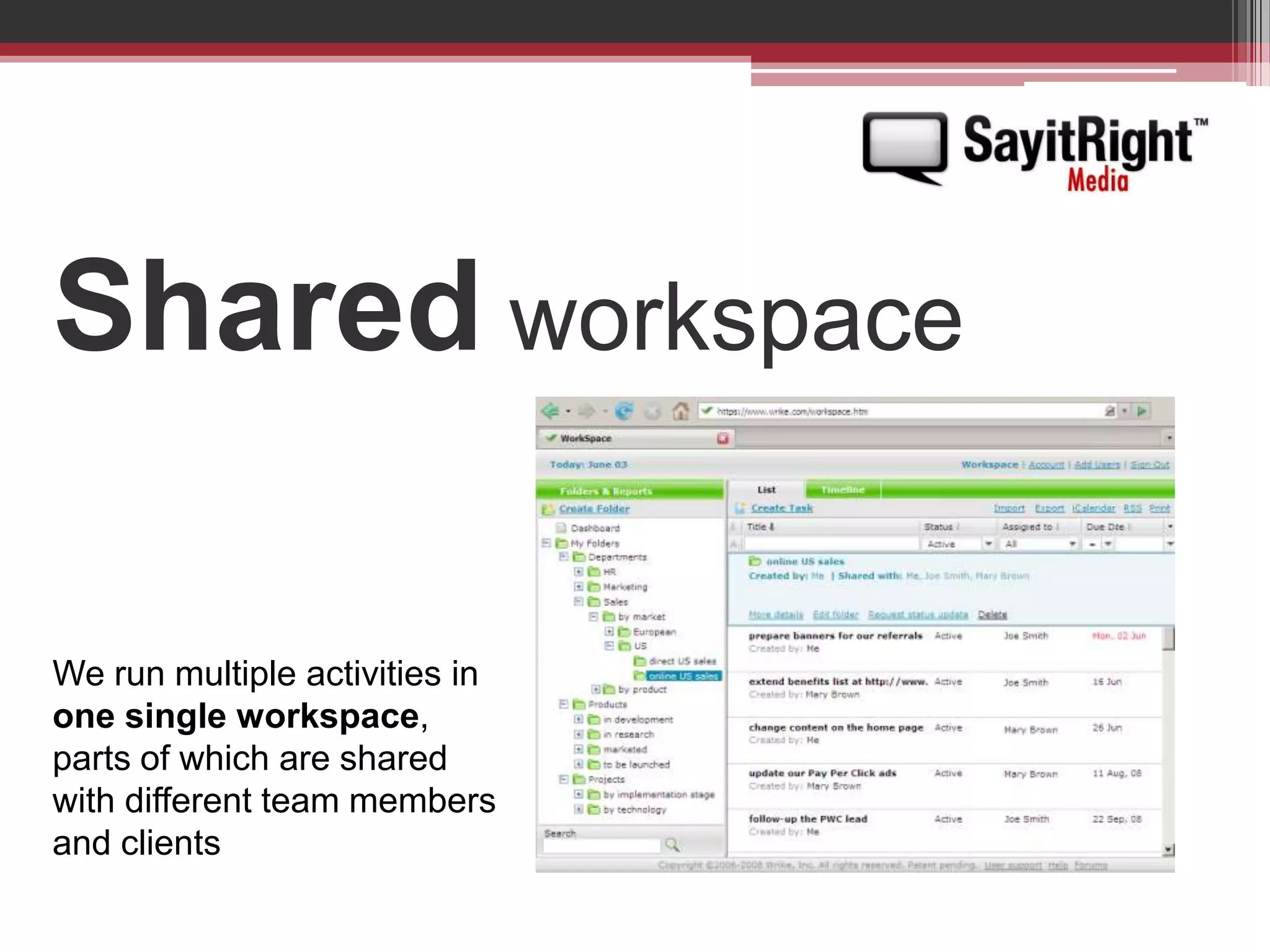Image resolution: width=1270 pixels, height=952 pixels.
Task: Click the browser Stop icon
Action: (652, 412)
